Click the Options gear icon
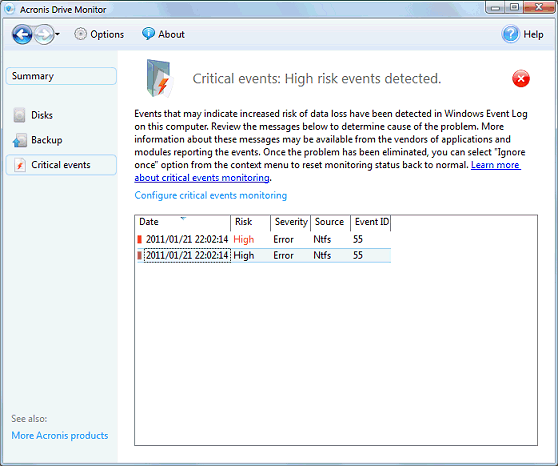558x466 pixels. [x=80, y=34]
